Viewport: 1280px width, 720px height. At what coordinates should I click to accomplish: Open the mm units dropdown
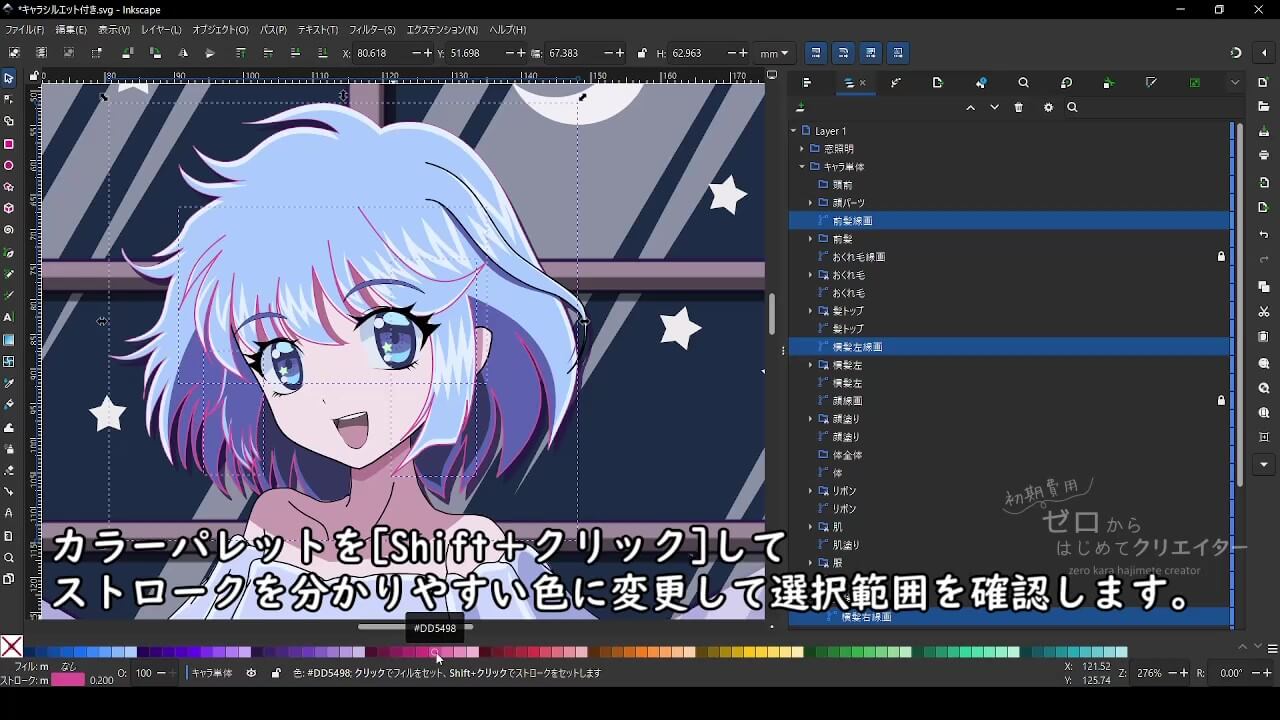pos(774,53)
